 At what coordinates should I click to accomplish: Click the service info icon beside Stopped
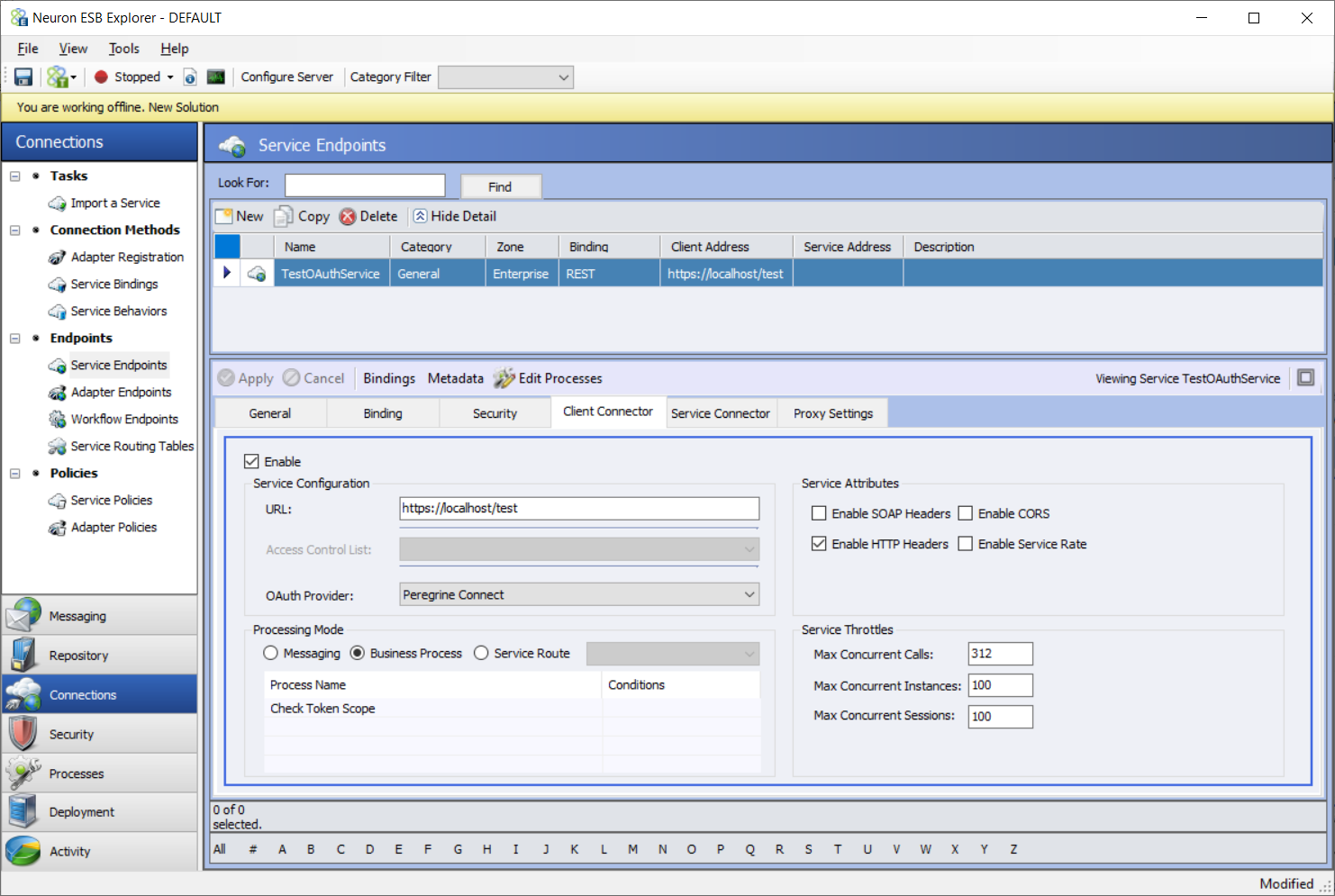click(190, 77)
